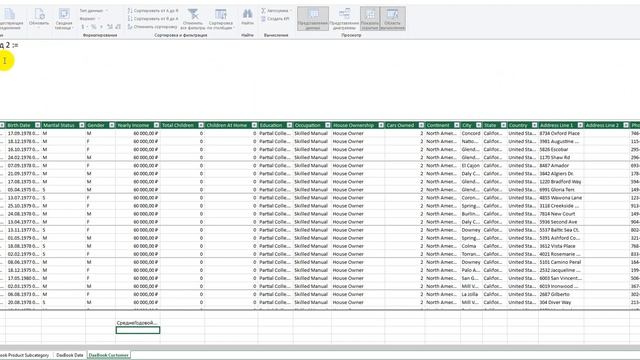Click the 'Colma' city cell
This screenshot has height=360, width=640.
tap(471, 246)
